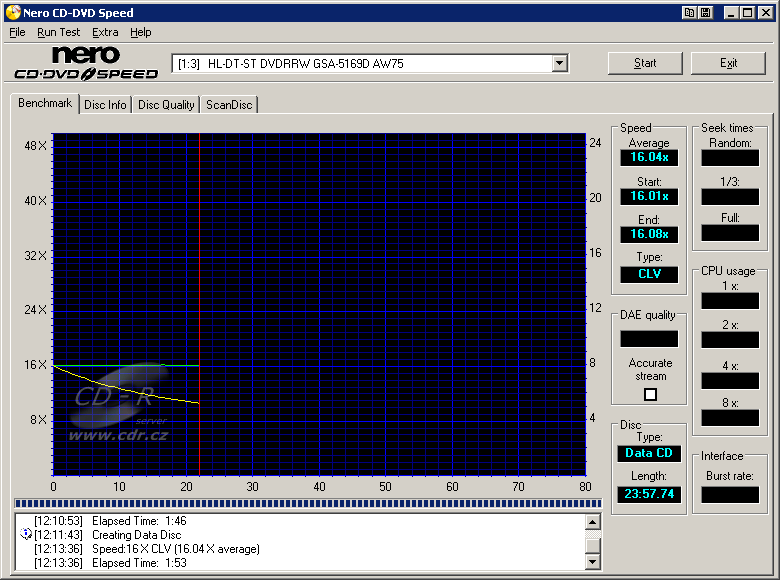Image resolution: width=780 pixels, height=580 pixels.
Task: Click the Random seek time field
Action: 730,158
